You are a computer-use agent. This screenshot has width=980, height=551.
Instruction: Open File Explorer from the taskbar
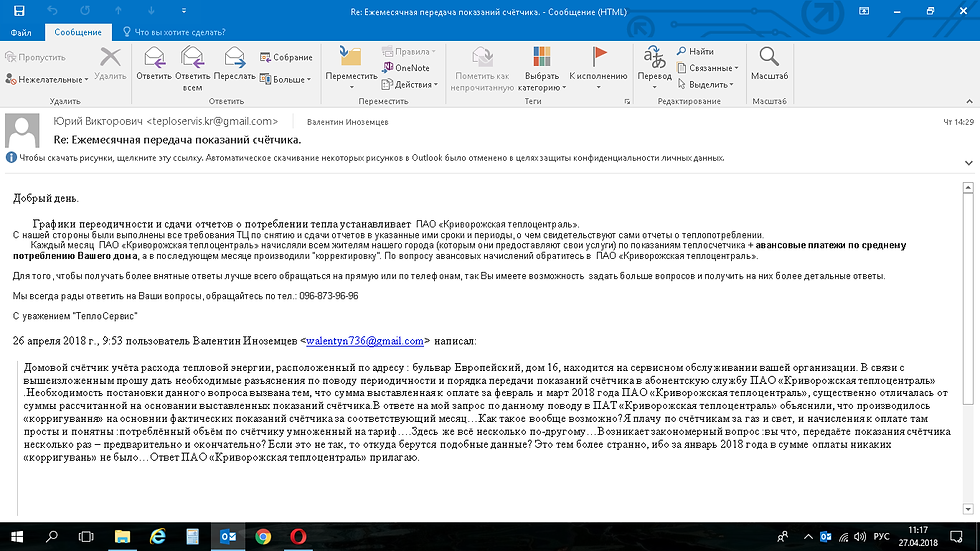click(122, 537)
